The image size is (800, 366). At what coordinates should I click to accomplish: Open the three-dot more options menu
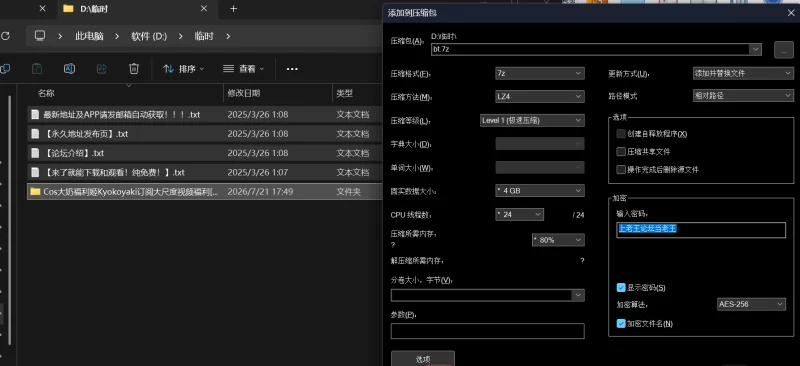[x=292, y=69]
